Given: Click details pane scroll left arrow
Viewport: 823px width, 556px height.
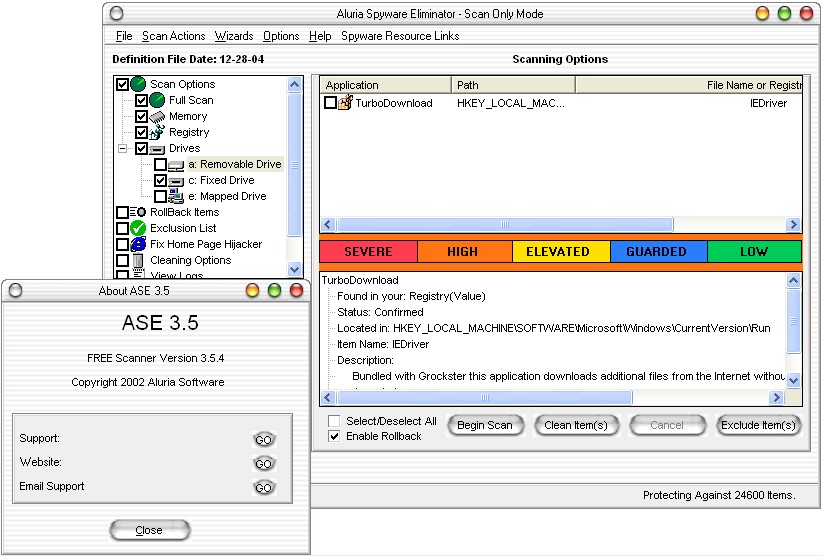Looking at the screenshot, I should click(328, 397).
